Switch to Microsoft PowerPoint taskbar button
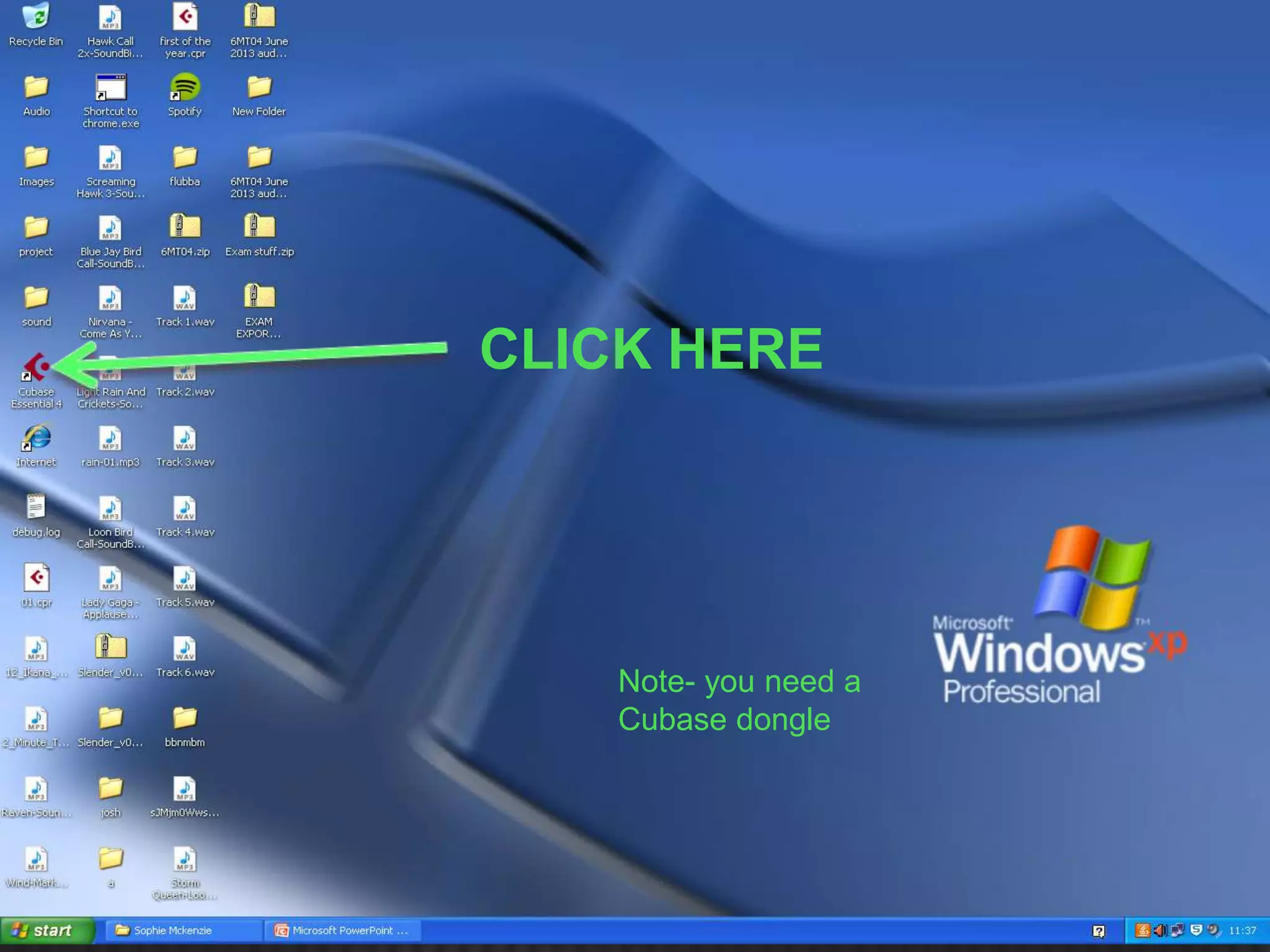 (343, 930)
